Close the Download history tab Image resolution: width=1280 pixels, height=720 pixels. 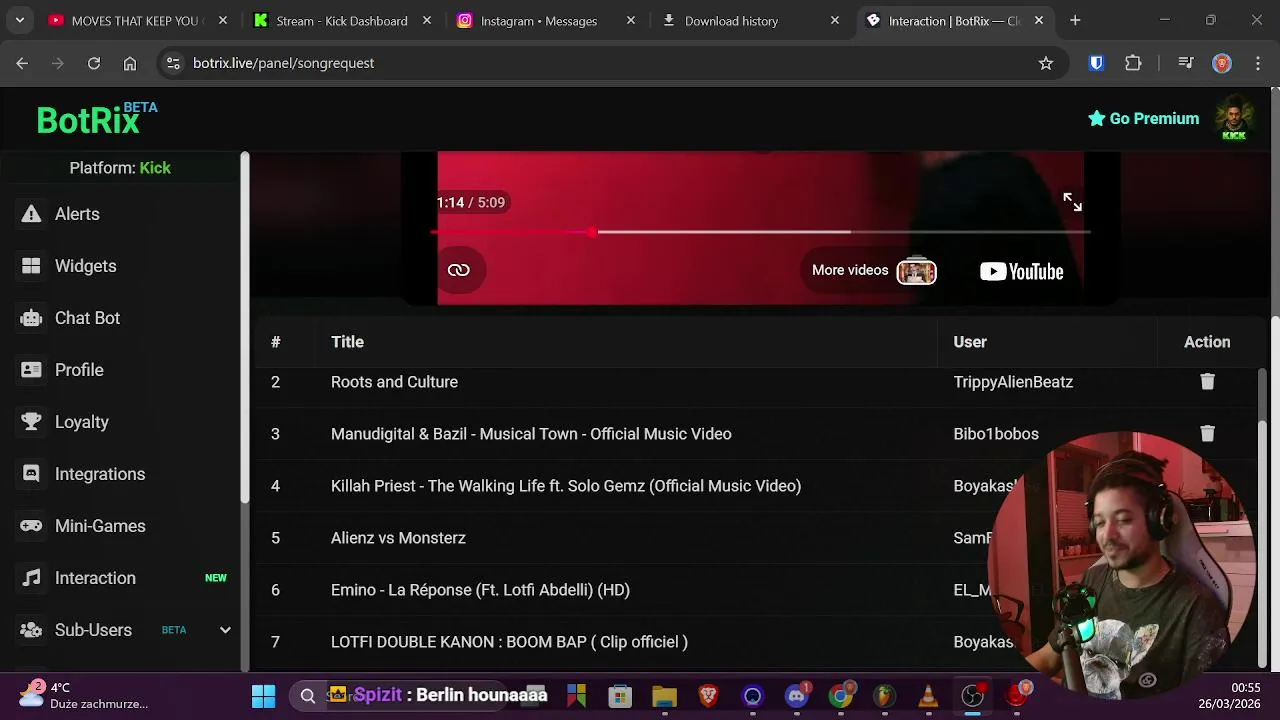coord(835,20)
